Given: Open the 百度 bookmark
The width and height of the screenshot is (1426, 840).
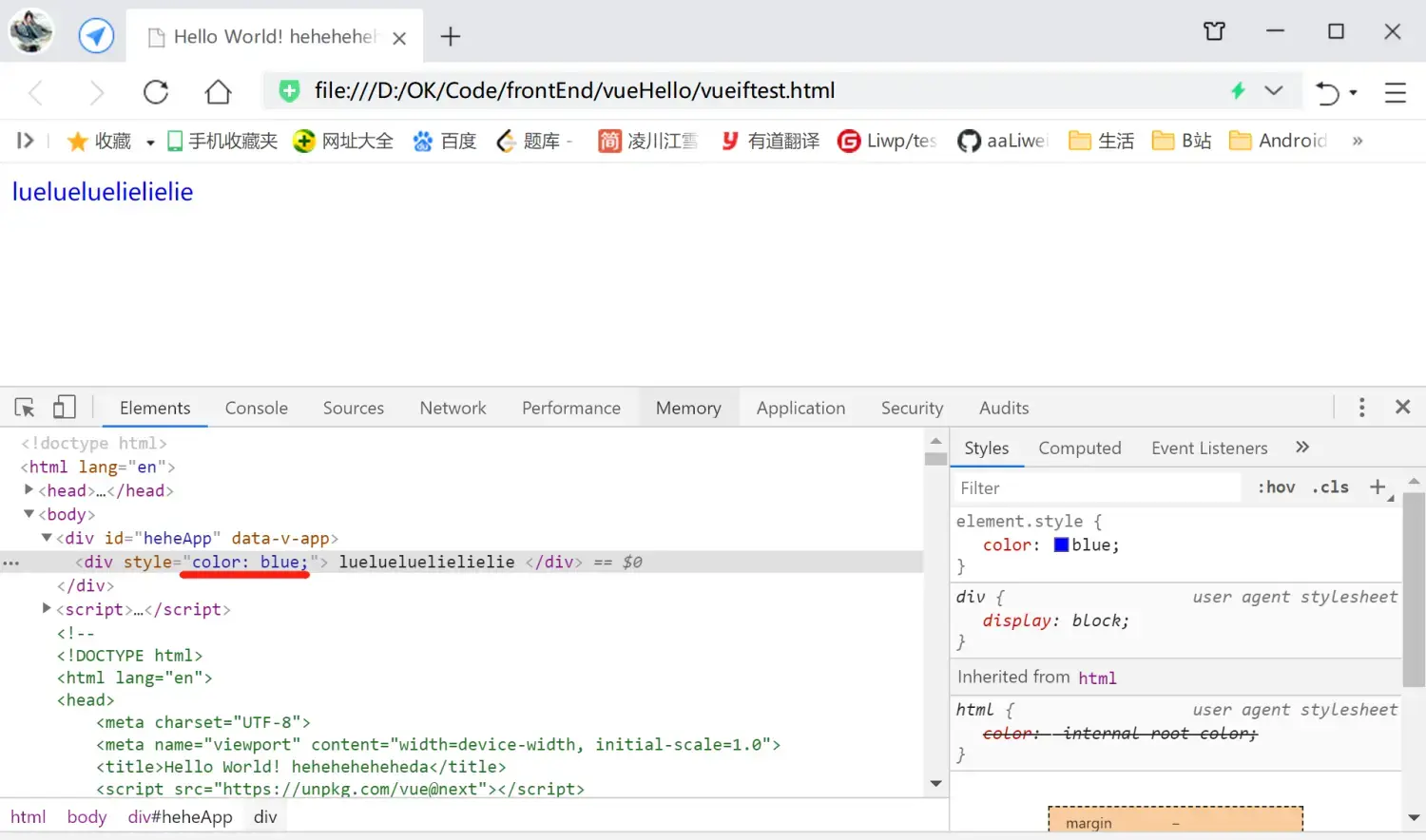Looking at the screenshot, I should click(x=444, y=141).
